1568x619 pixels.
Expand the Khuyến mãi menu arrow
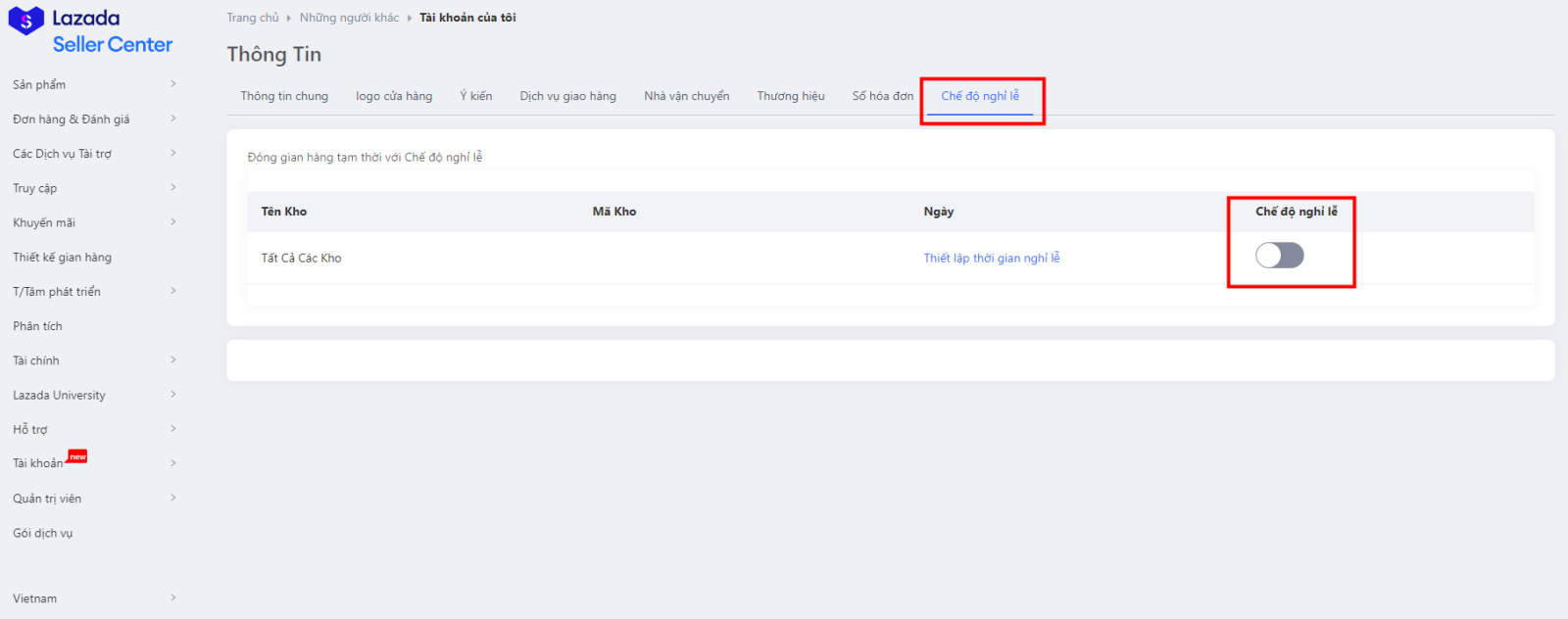pos(173,222)
